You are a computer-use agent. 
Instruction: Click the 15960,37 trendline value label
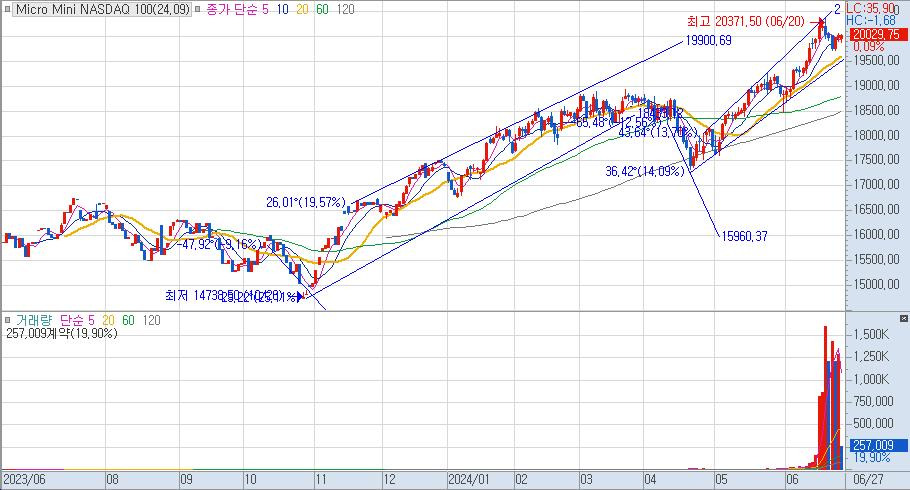tap(745, 236)
